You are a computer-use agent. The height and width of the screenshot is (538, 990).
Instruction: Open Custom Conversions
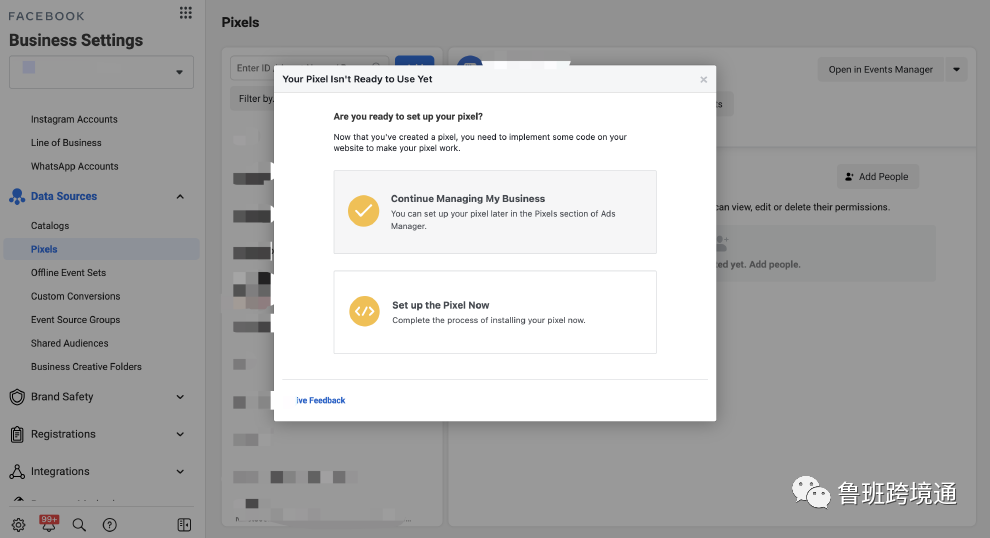click(x=75, y=296)
